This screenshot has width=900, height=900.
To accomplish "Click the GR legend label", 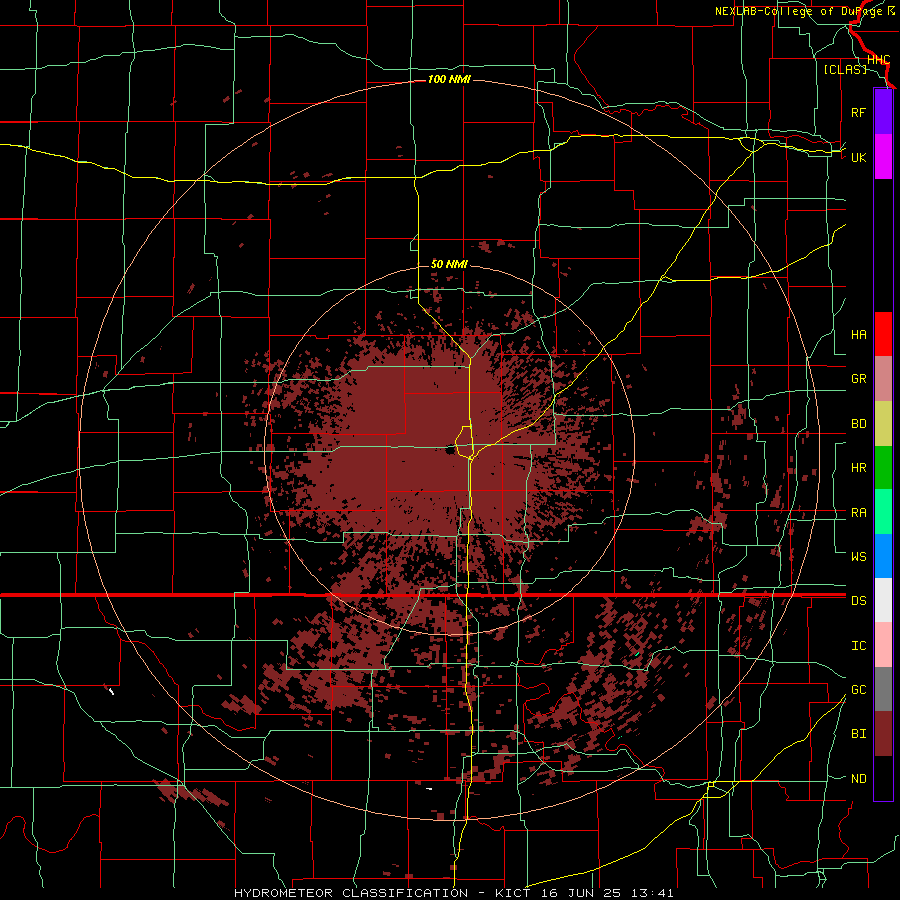I will [x=858, y=379].
